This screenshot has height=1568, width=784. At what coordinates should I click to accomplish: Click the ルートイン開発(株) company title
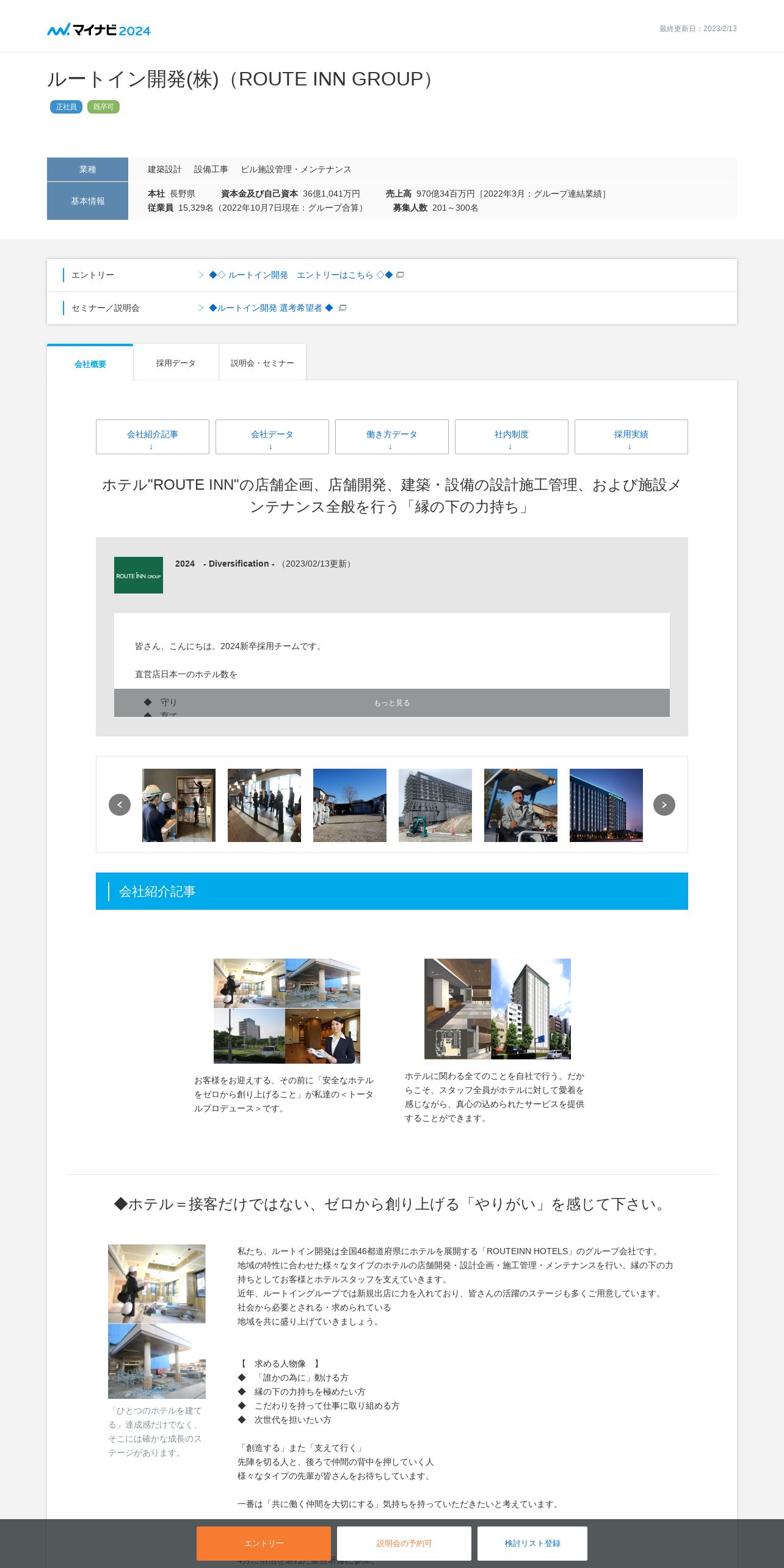coord(242,79)
